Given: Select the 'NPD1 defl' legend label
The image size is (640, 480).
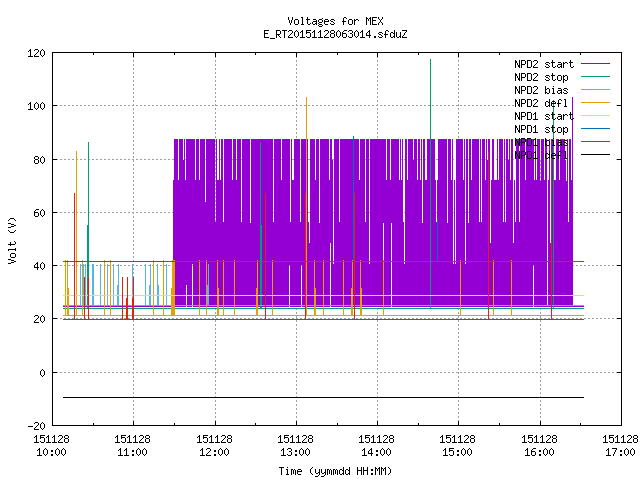Looking at the screenshot, I should click(x=541, y=155).
